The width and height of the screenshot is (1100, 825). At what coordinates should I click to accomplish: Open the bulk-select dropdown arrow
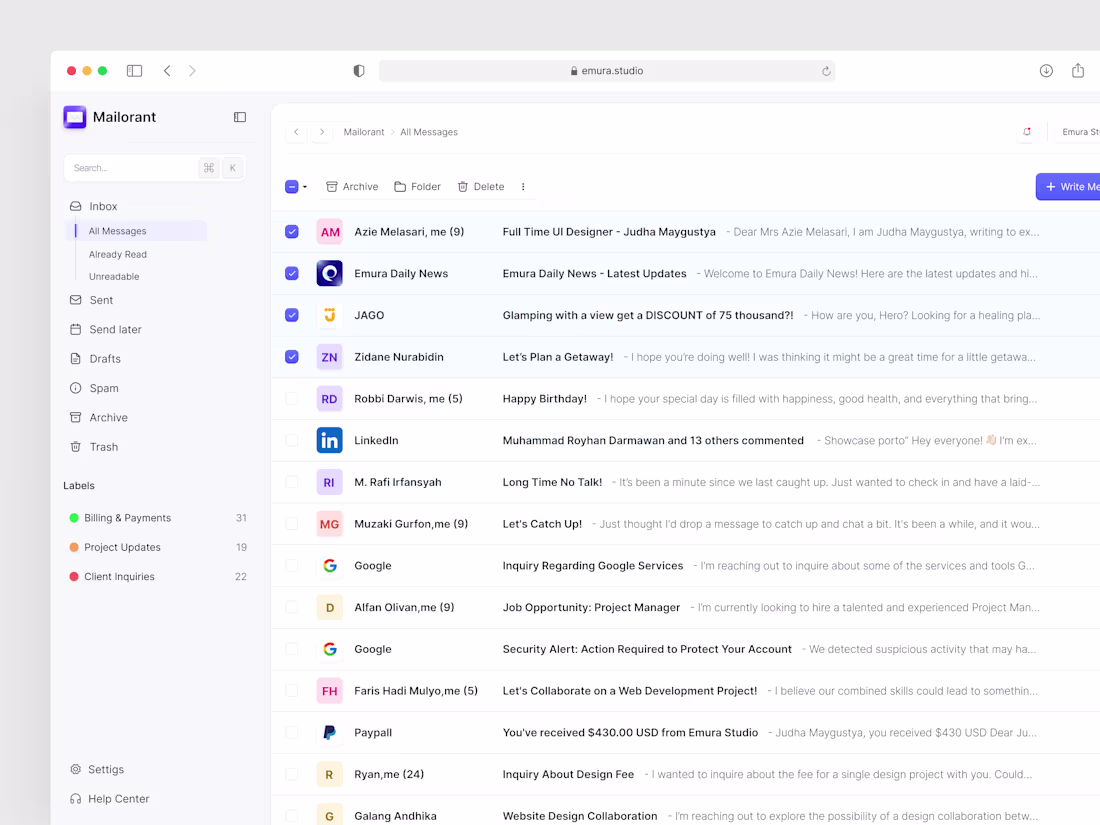point(304,186)
